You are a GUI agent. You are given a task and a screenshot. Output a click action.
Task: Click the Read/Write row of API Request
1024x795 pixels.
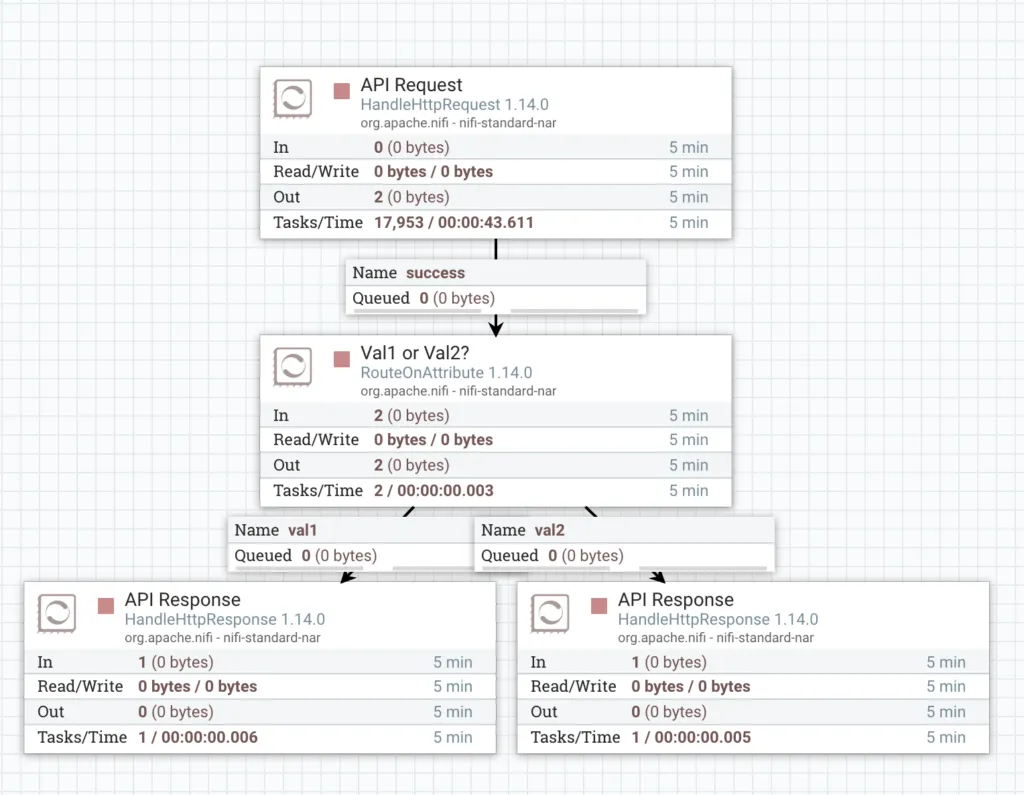coord(495,172)
